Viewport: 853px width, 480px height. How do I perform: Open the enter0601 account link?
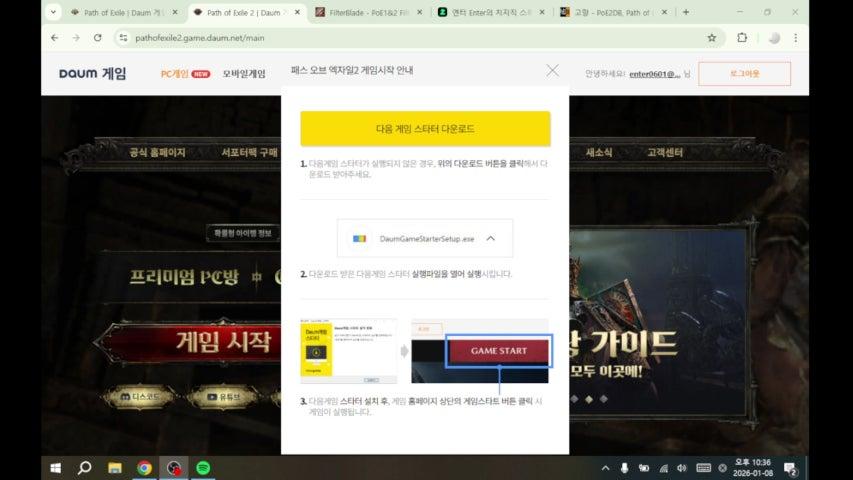coord(654,74)
